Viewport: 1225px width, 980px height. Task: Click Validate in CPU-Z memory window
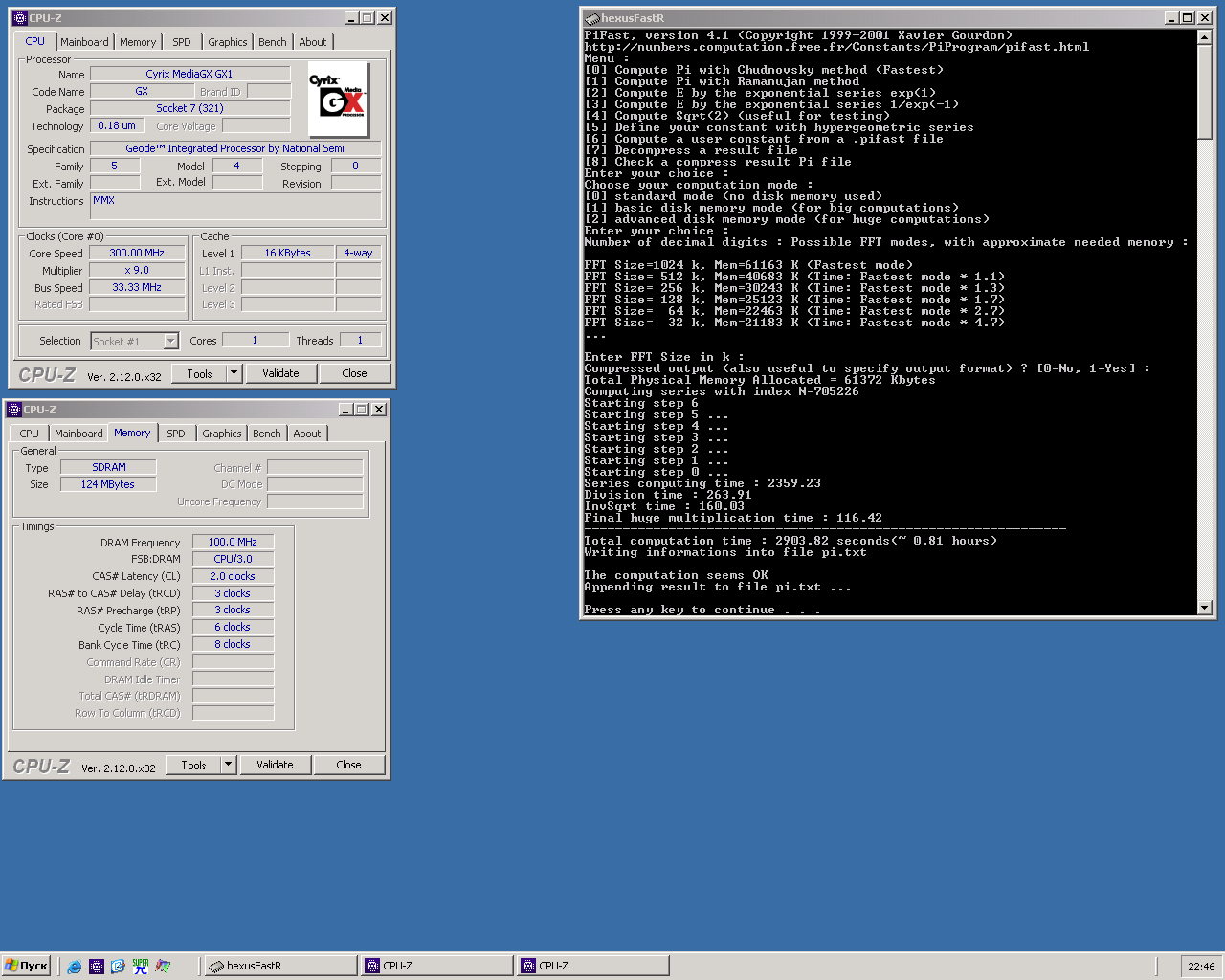[x=275, y=766]
